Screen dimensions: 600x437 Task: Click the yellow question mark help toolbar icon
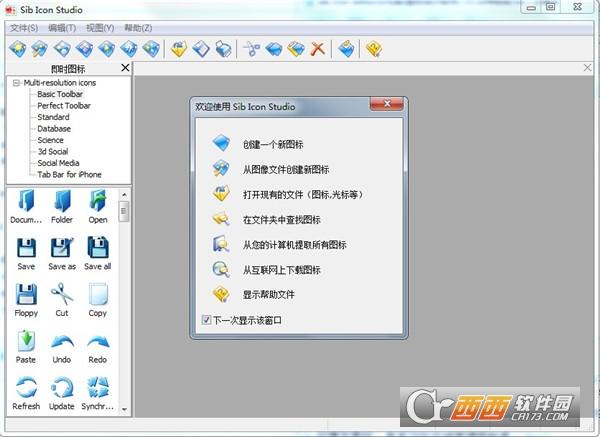374,49
